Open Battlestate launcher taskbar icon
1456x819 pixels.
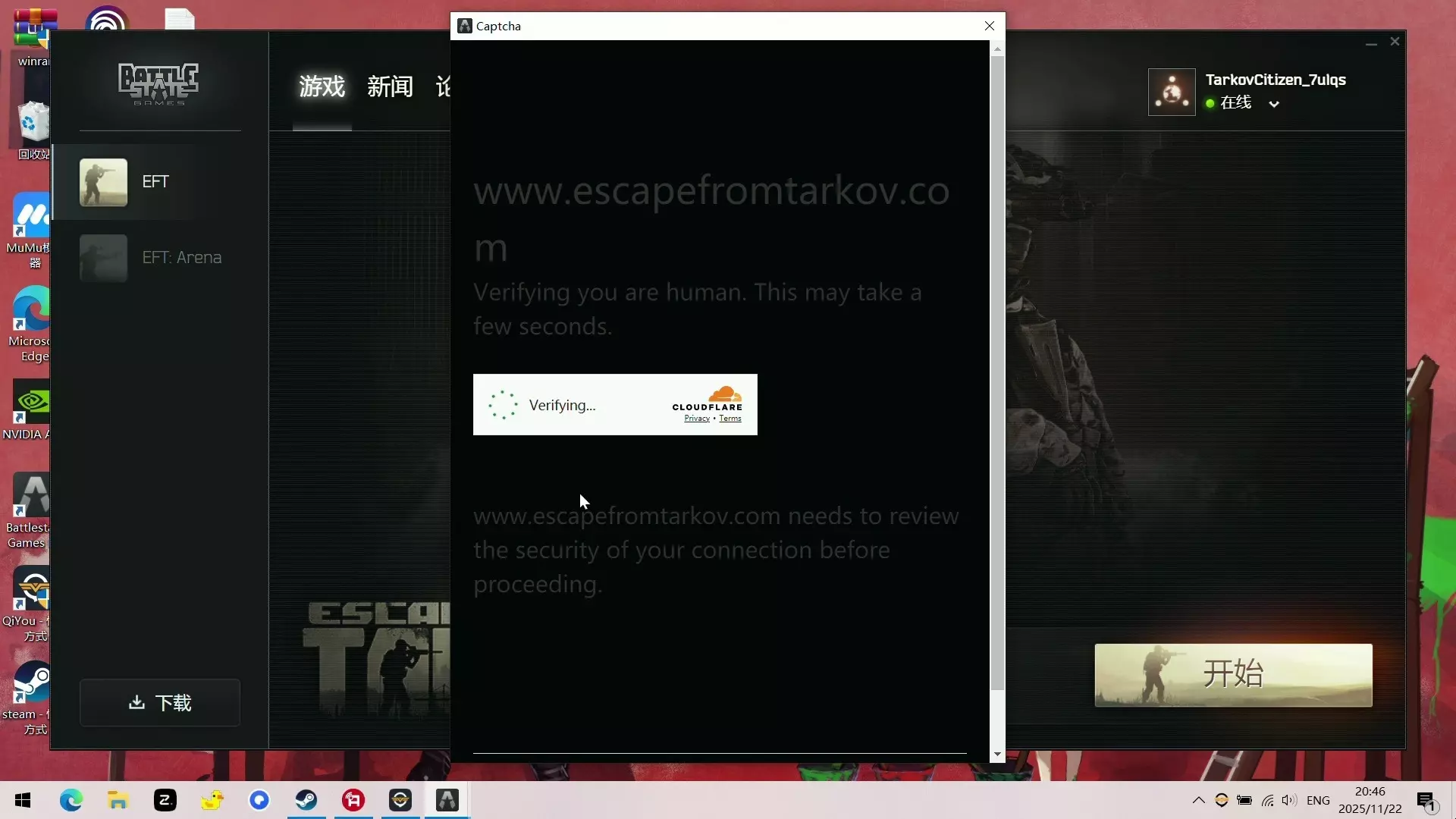pos(447,800)
